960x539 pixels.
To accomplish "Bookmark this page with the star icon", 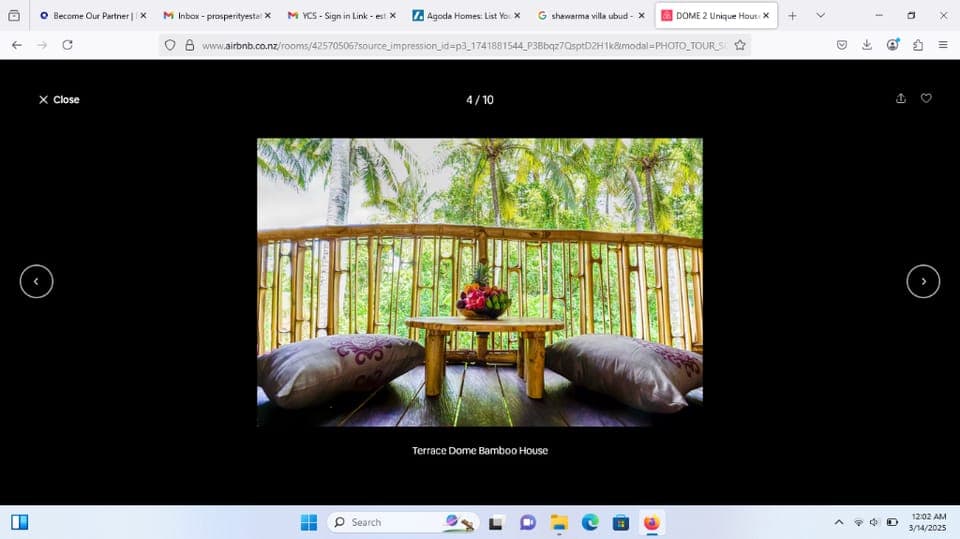I will 740,45.
